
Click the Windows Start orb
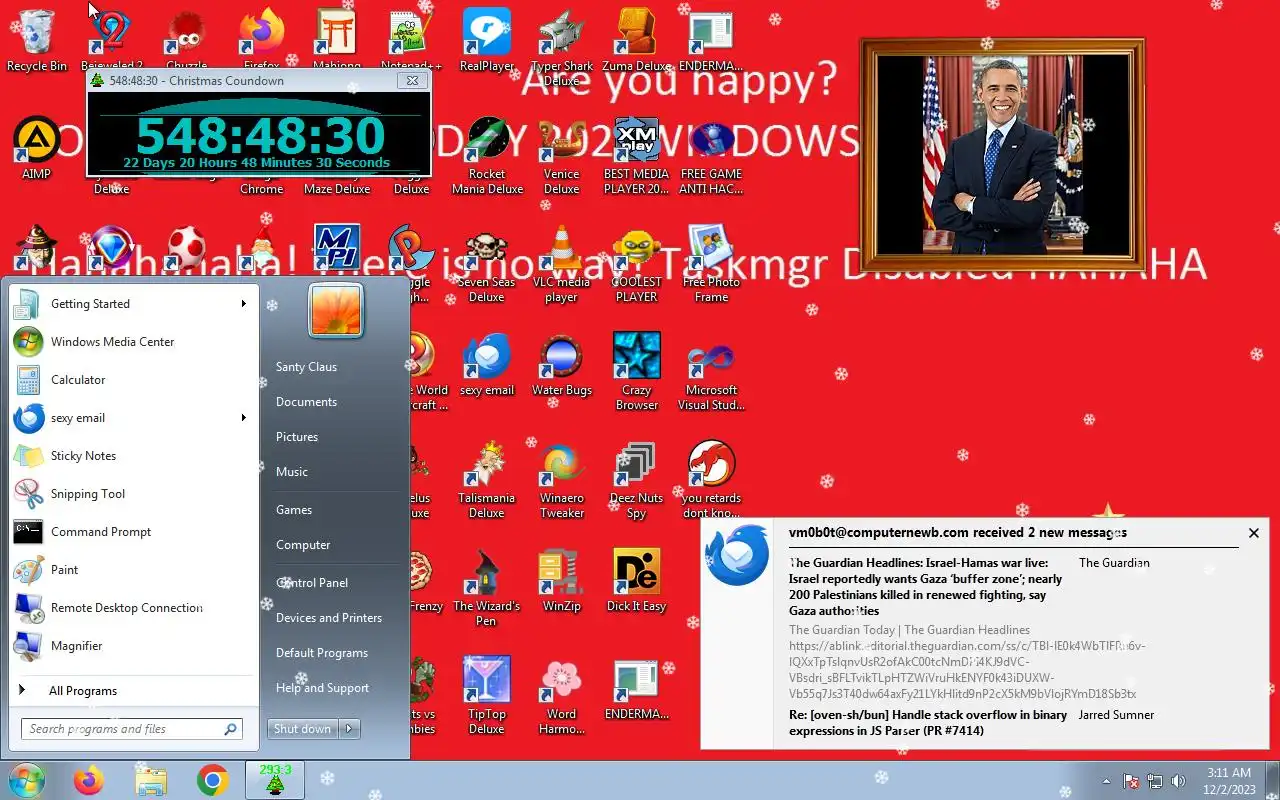coord(26,780)
